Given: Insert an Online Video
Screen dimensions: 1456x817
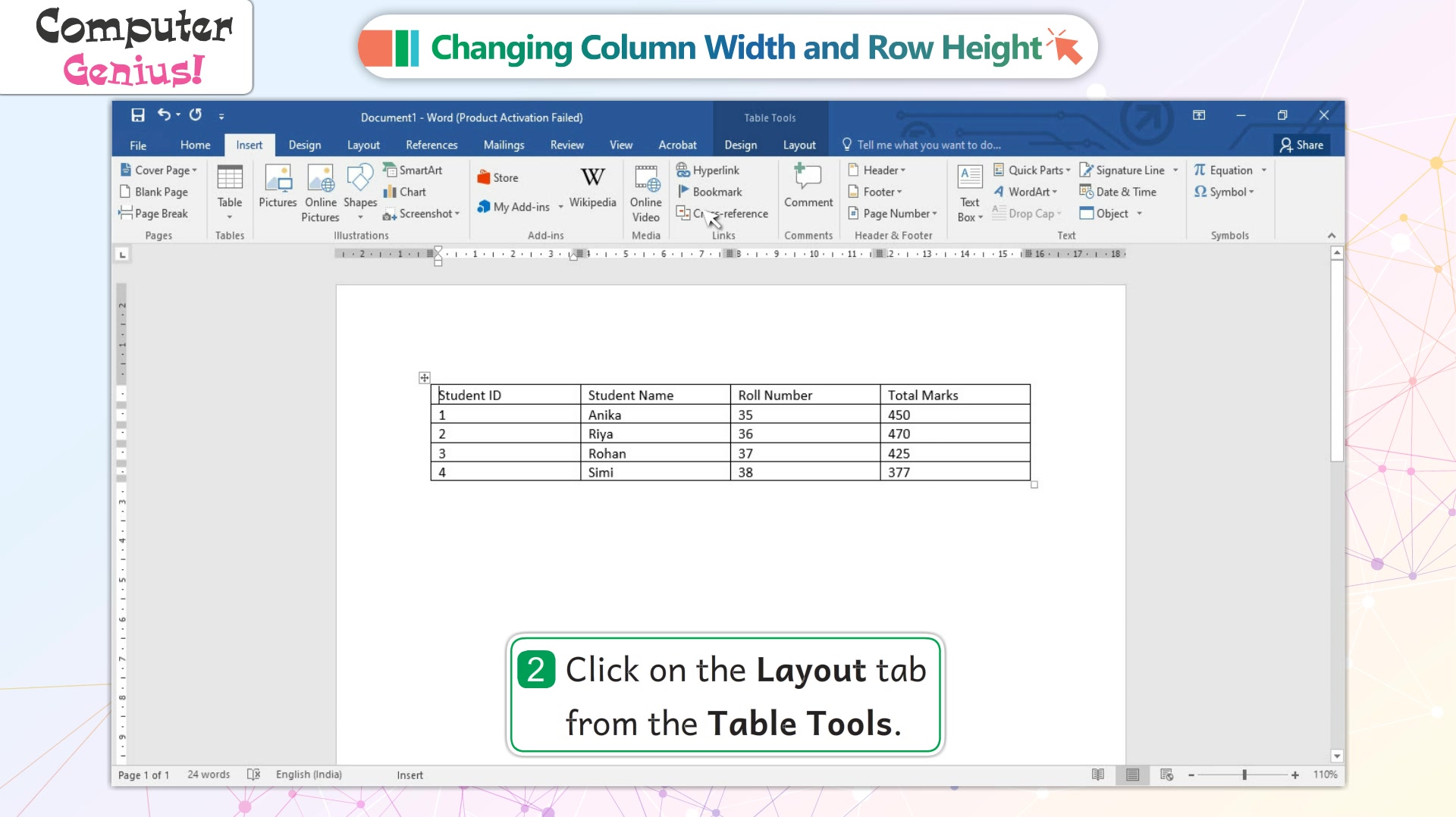Looking at the screenshot, I should 646,193.
